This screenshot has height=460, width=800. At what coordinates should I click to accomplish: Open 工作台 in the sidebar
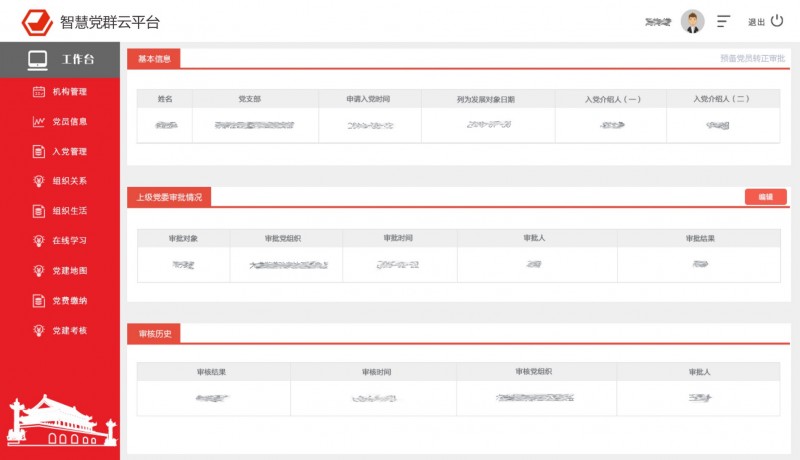(60, 60)
